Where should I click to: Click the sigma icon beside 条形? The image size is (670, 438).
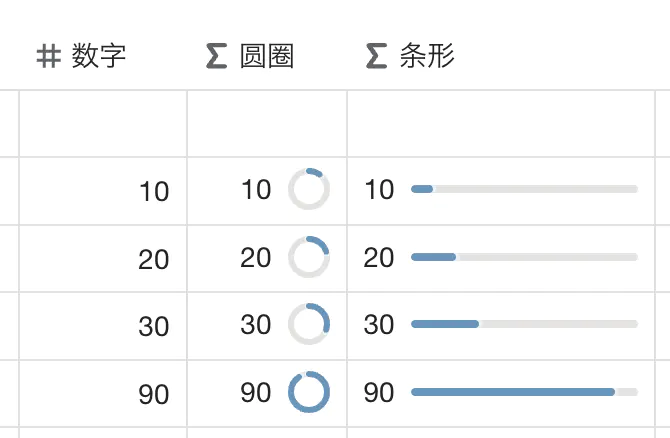point(376,57)
